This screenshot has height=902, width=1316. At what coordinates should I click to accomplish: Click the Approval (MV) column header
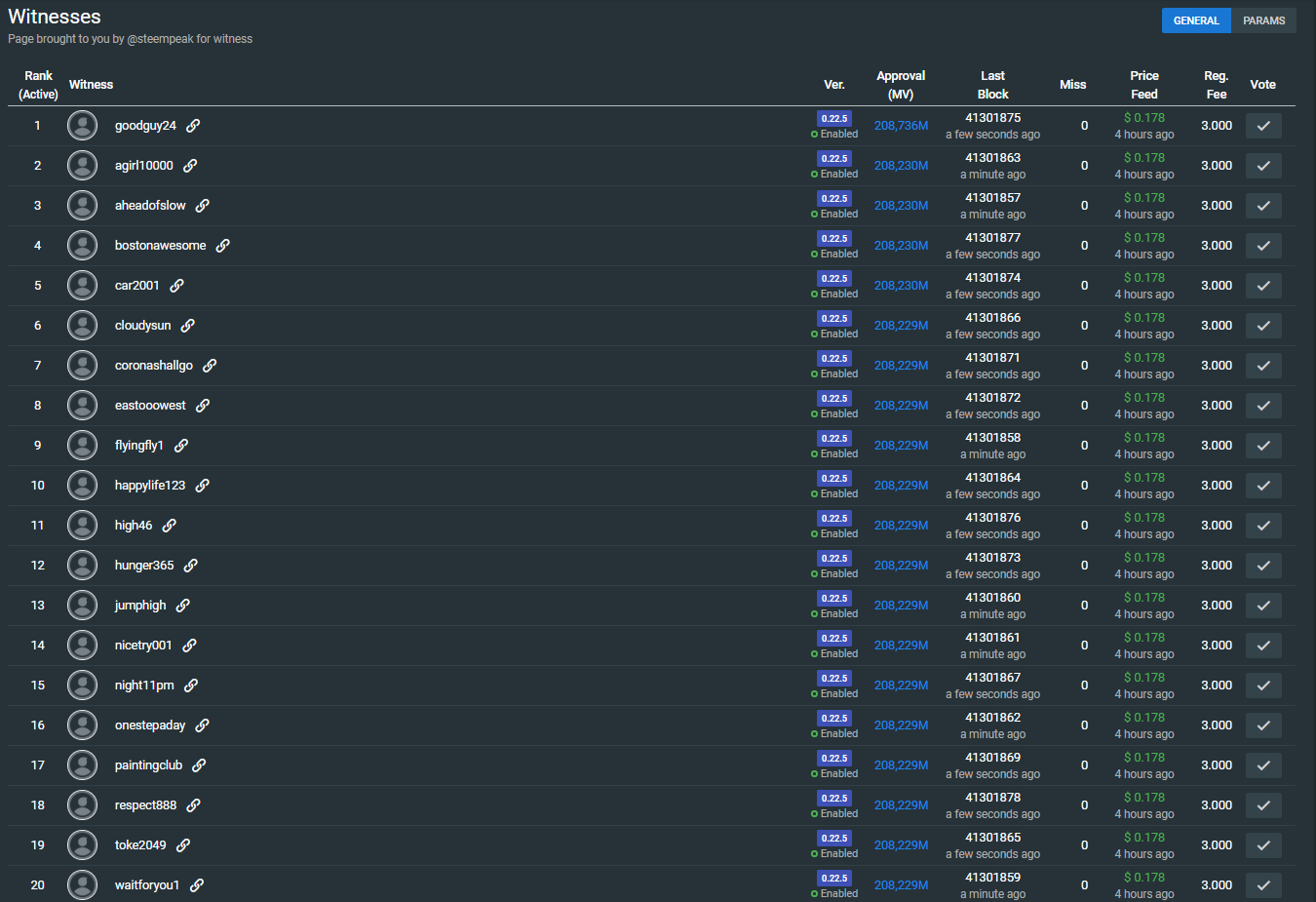tap(901, 85)
